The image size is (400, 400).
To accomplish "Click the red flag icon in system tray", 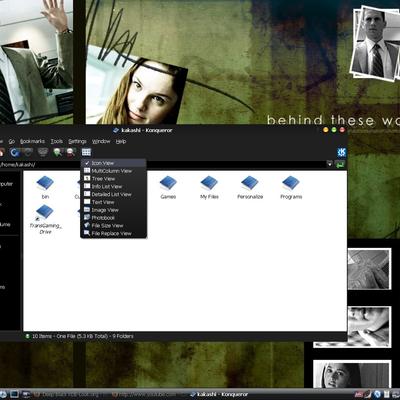I will click(359, 395).
